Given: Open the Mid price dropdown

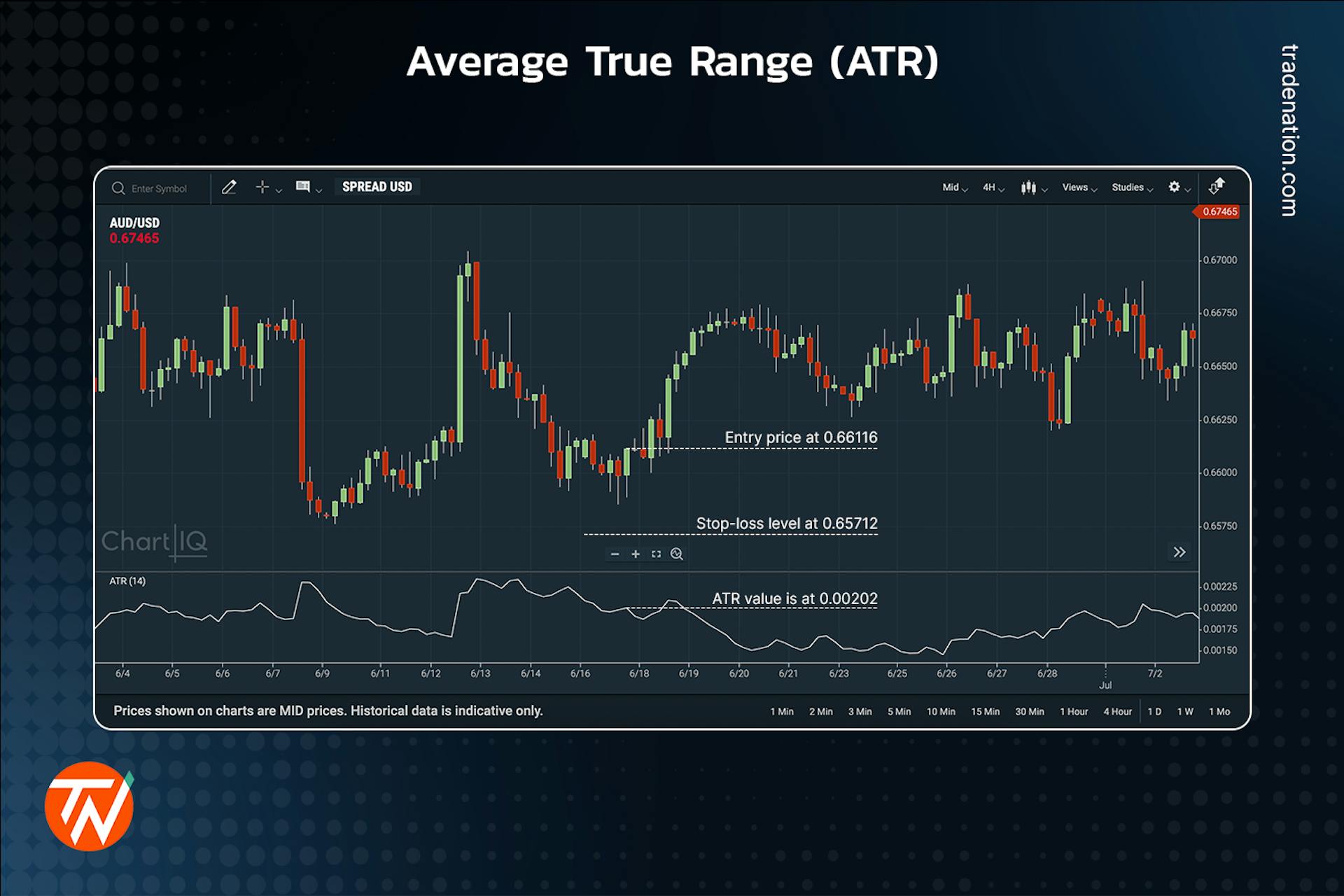Looking at the screenshot, I should tap(951, 188).
